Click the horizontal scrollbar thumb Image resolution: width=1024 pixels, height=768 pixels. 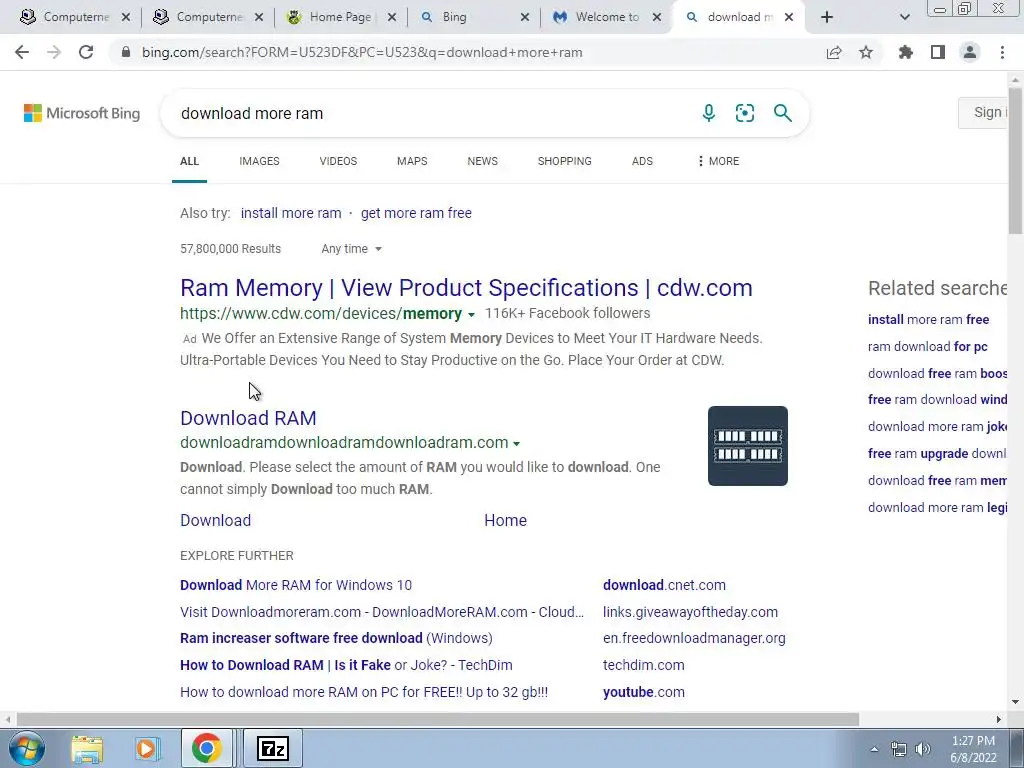click(438, 720)
